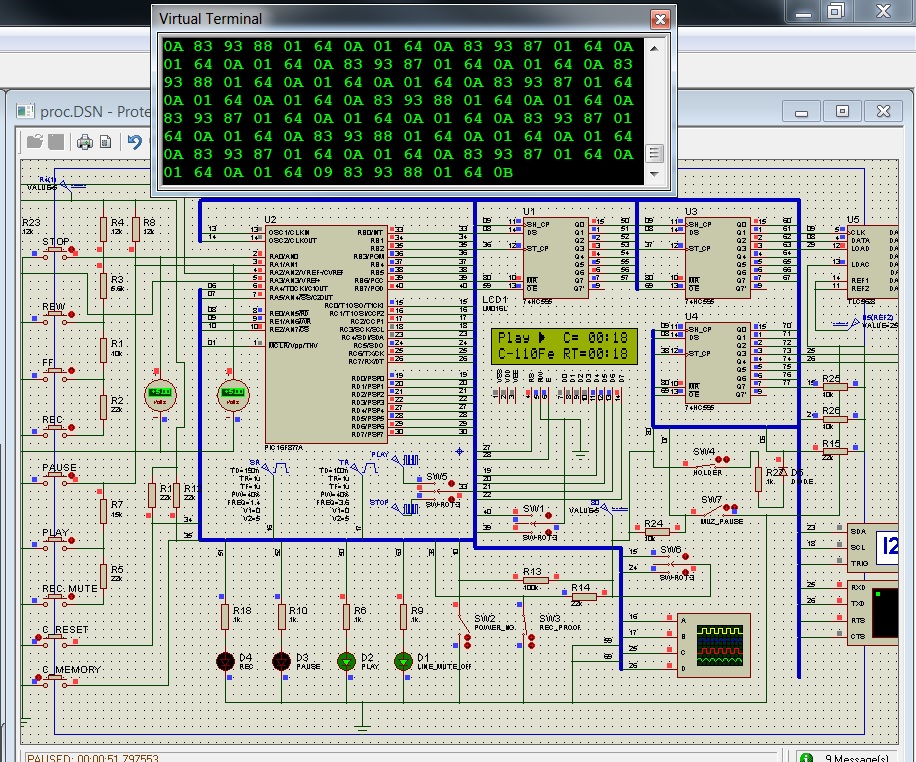
Task: Click the green info icon in status bar
Action: (x=806, y=757)
